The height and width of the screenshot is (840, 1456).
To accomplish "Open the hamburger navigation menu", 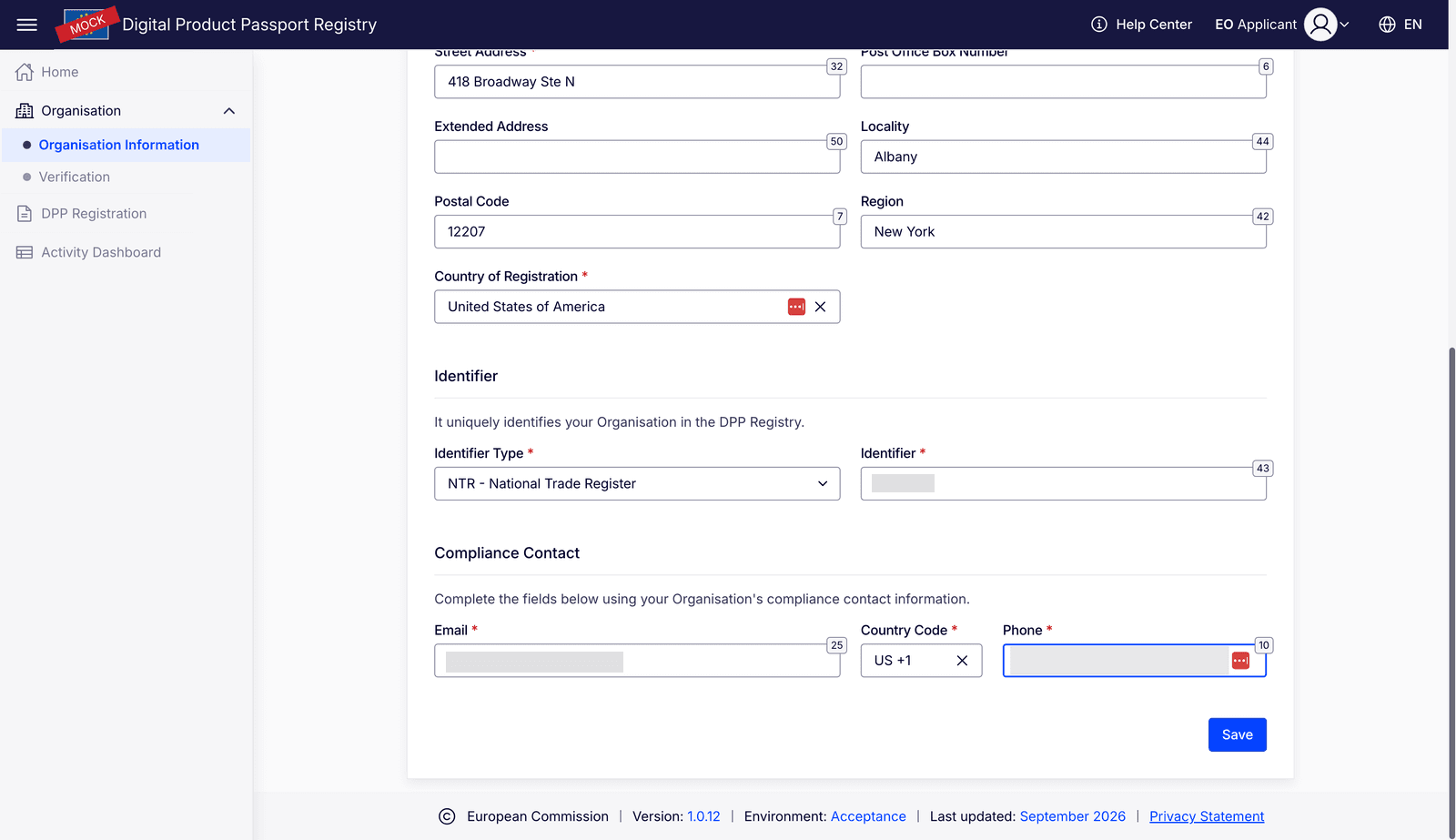I will tap(27, 25).
